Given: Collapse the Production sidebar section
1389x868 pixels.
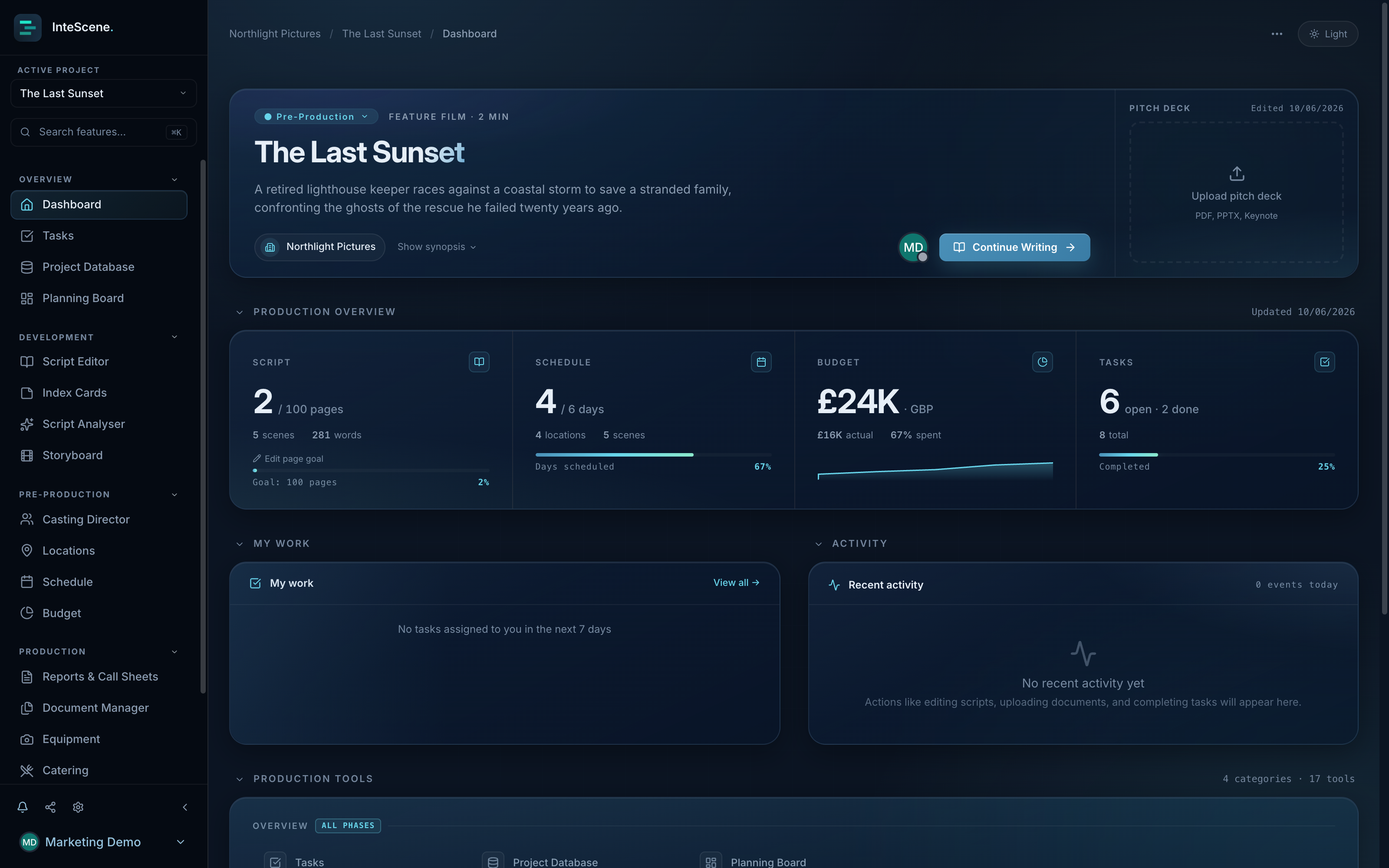Looking at the screenshot, I should coord(174,651).
